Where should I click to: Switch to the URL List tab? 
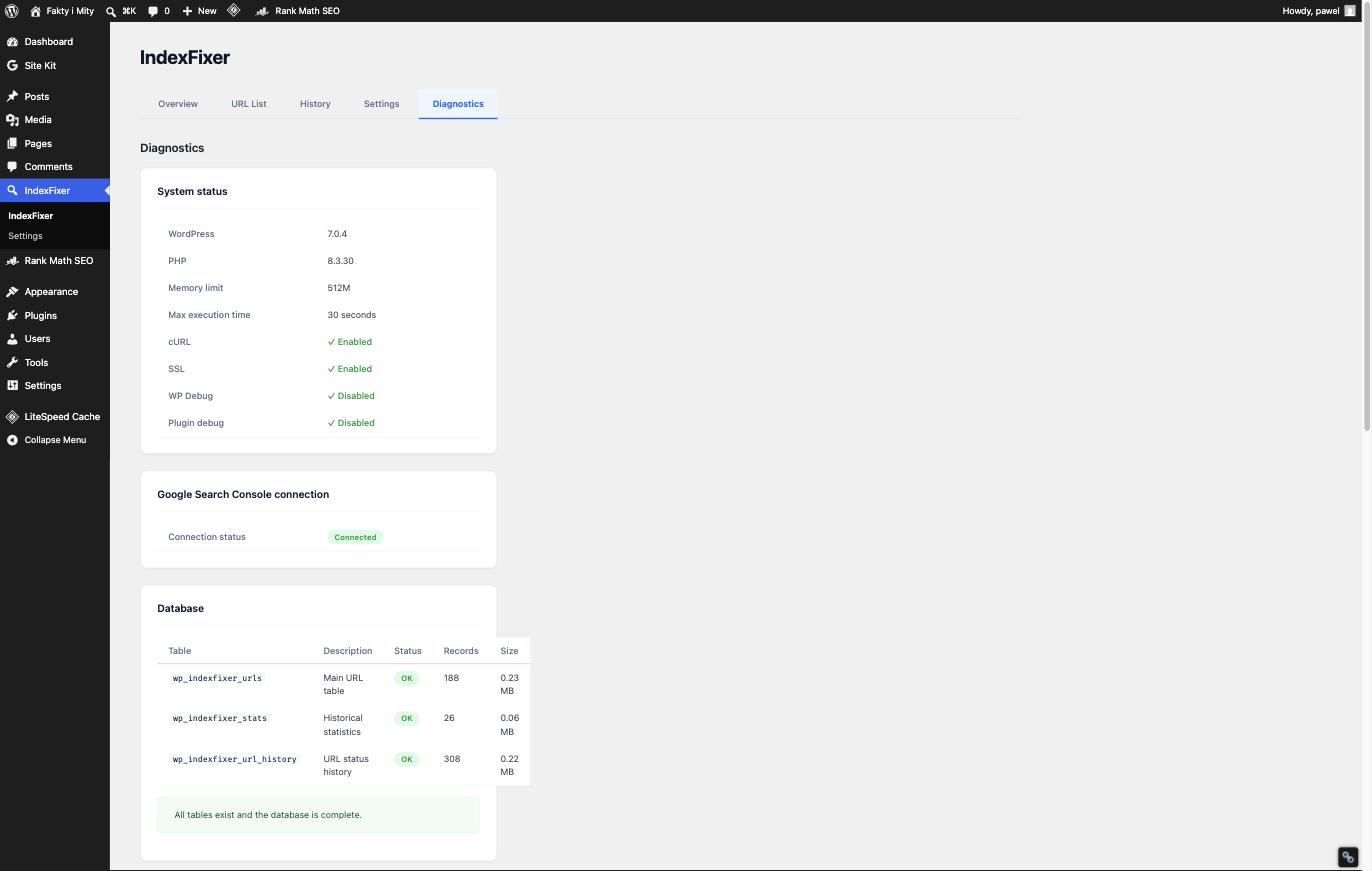coord(249,104)
